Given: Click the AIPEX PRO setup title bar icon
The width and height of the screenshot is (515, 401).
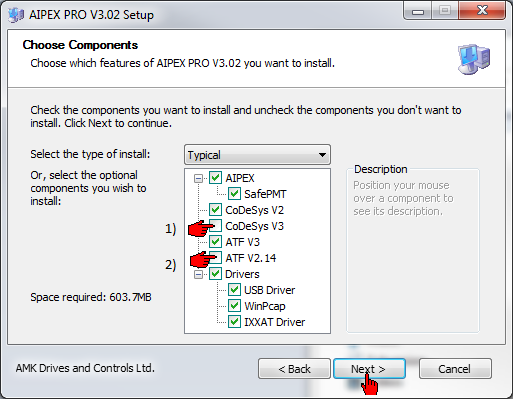Looking at the screenshot, I should coord(16,15).
